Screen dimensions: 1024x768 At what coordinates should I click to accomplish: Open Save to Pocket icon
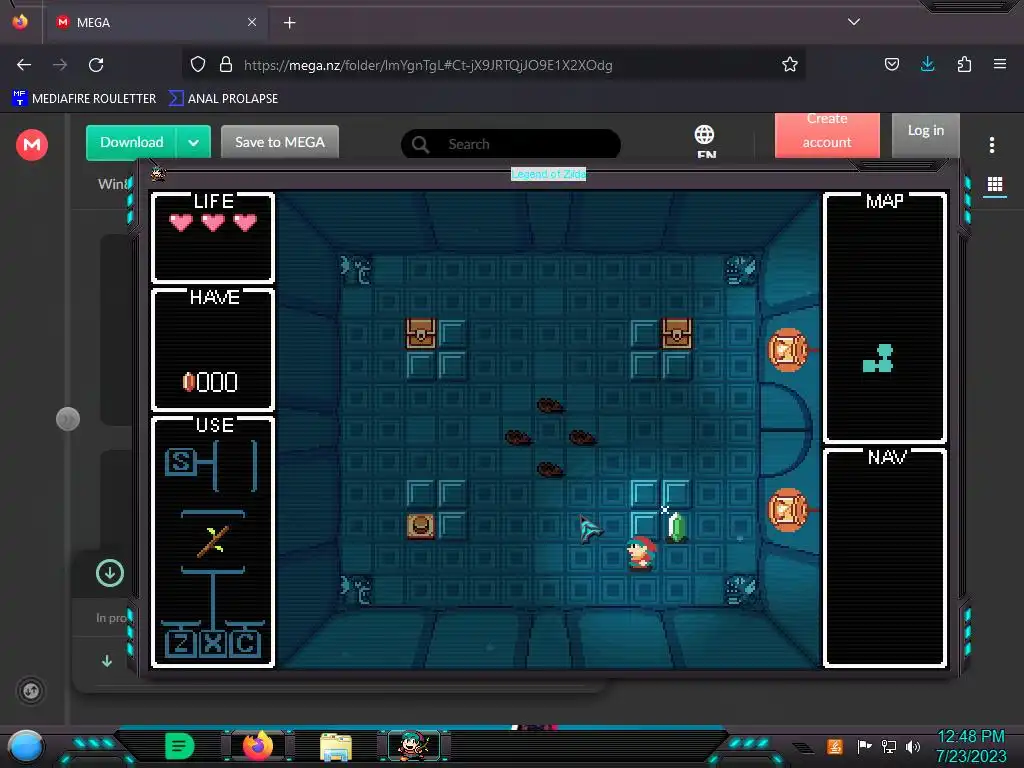point(891,65)
